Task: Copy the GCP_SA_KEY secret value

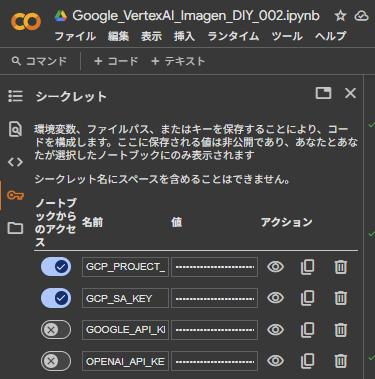Action: [307, 298]
